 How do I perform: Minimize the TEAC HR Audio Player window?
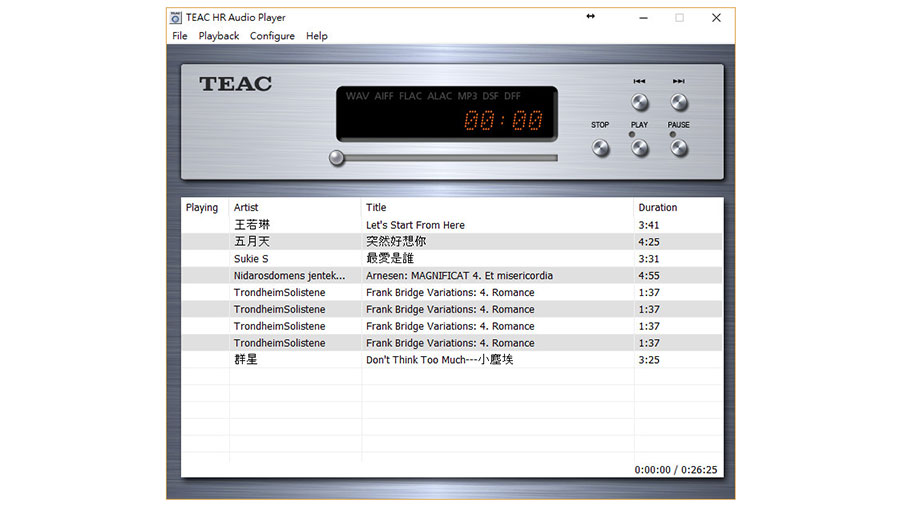tap(643, 18)
